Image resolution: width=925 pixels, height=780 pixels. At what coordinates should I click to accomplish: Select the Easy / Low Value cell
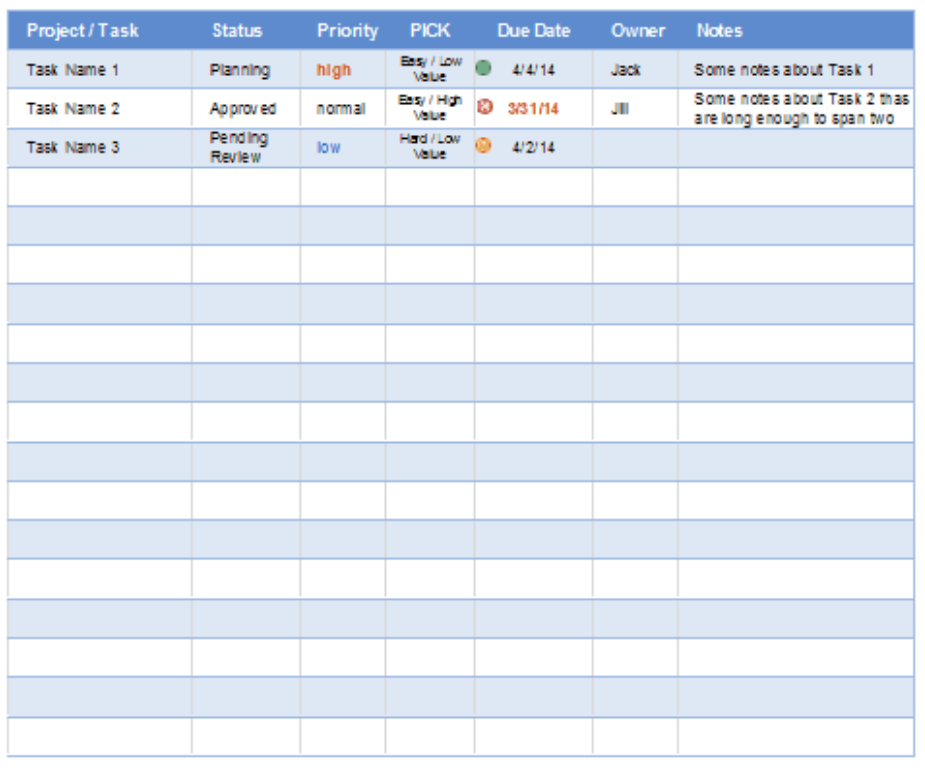[x=430, y=70]
